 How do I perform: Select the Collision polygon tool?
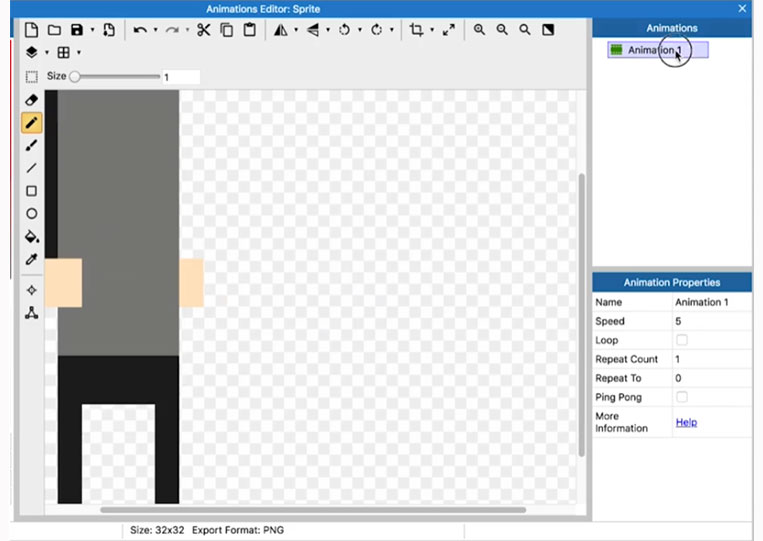click(32, 313)
